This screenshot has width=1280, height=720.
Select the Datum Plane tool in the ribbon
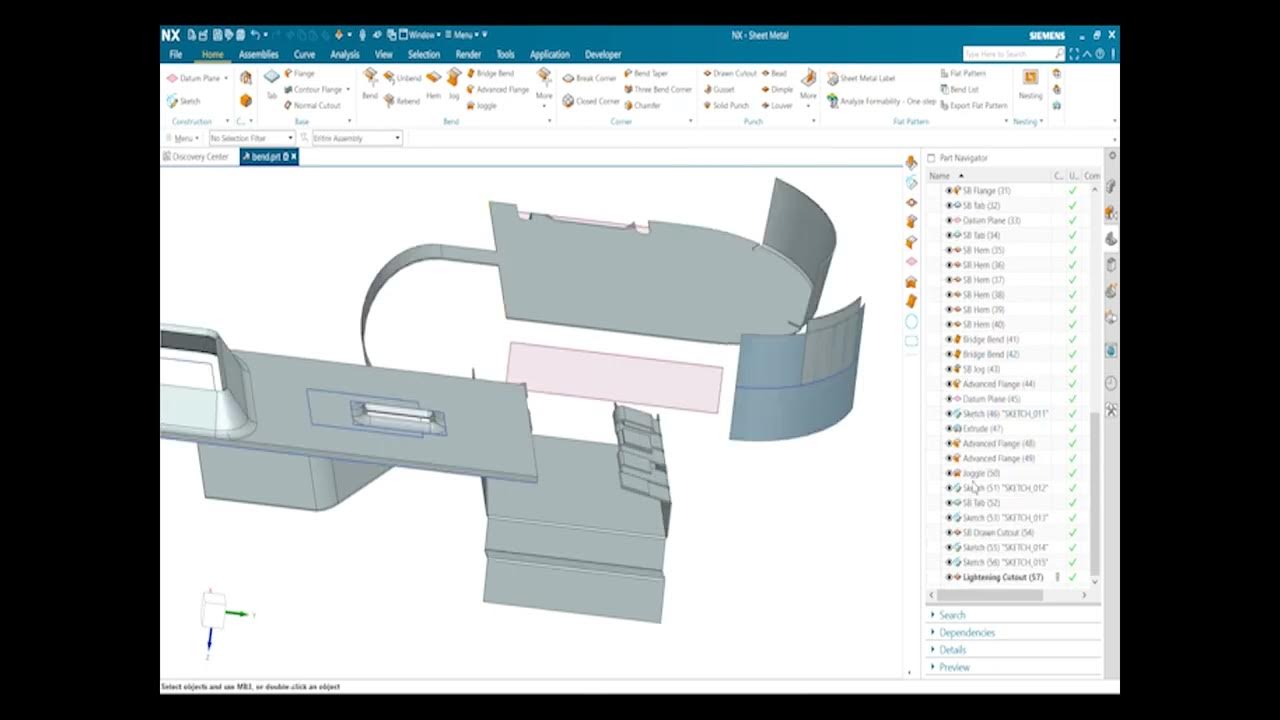coord(194,78)
